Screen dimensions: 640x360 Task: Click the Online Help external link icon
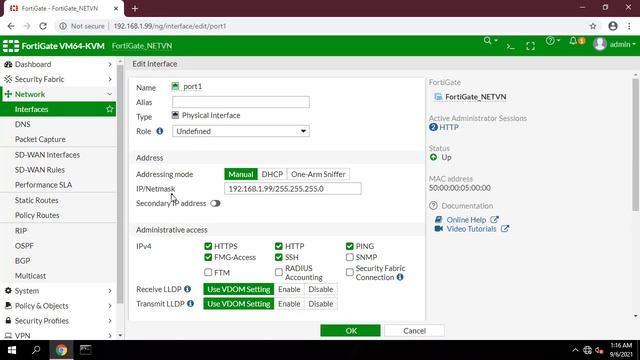(494, 220)
